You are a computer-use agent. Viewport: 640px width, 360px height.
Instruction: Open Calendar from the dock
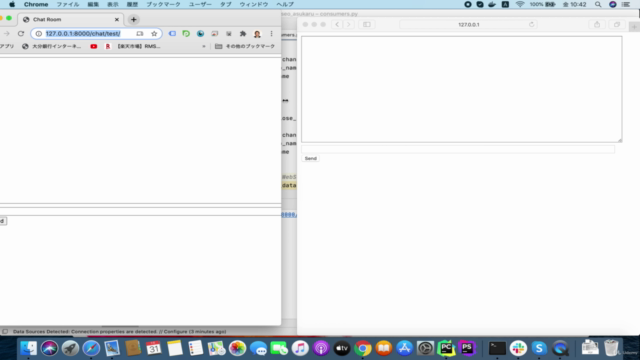point(154,348)
